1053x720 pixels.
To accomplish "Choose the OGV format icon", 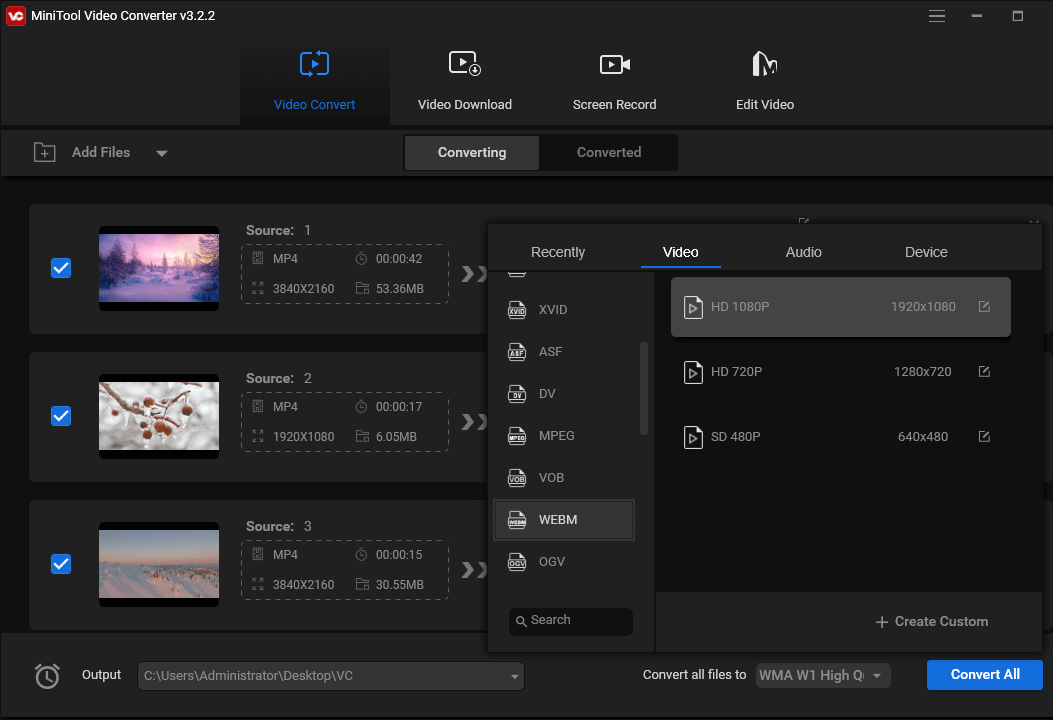I will pyautogui.click(x=516, y=561).
